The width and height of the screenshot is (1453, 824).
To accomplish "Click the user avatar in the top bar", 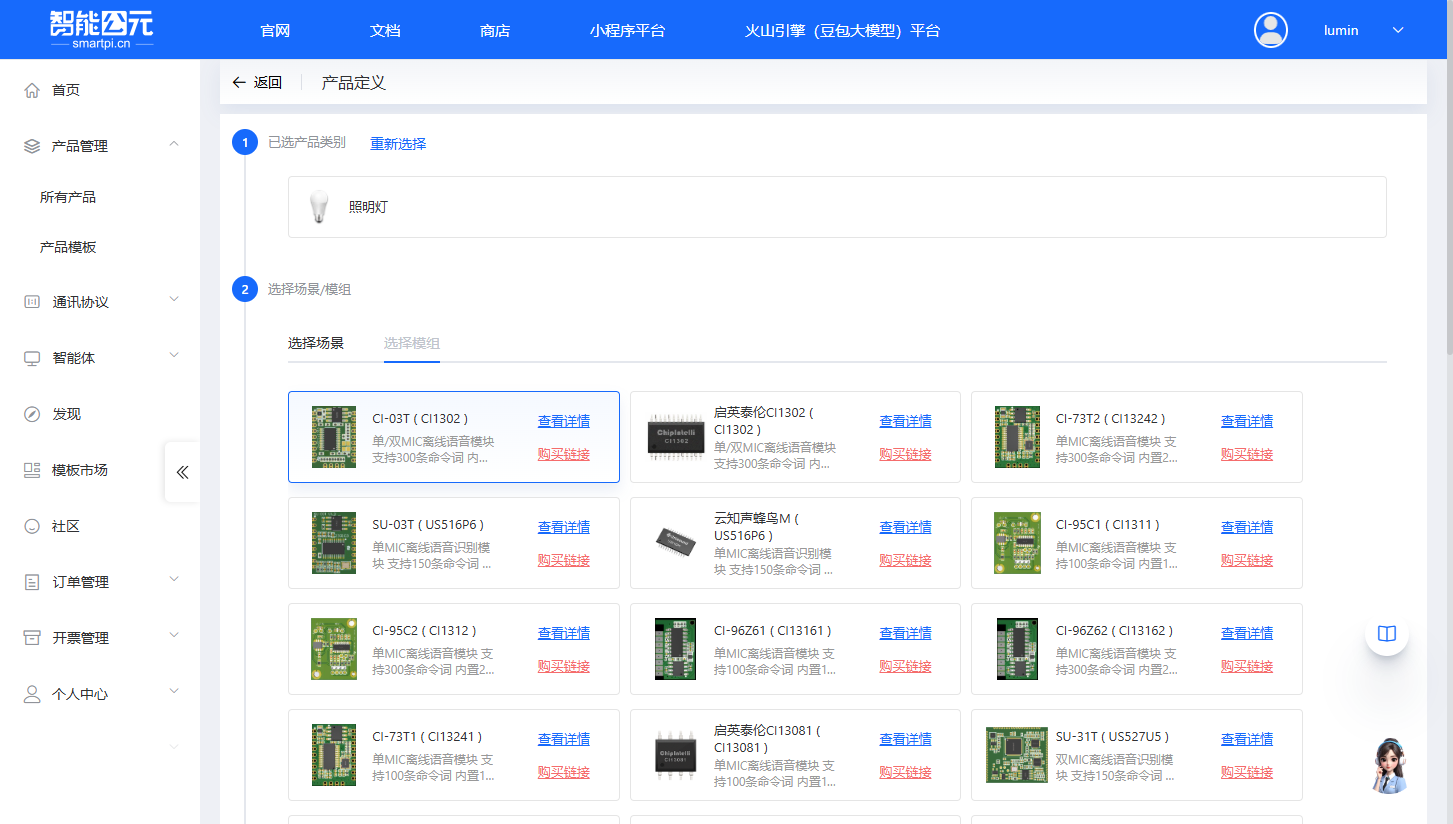I will coord(1270,29).
